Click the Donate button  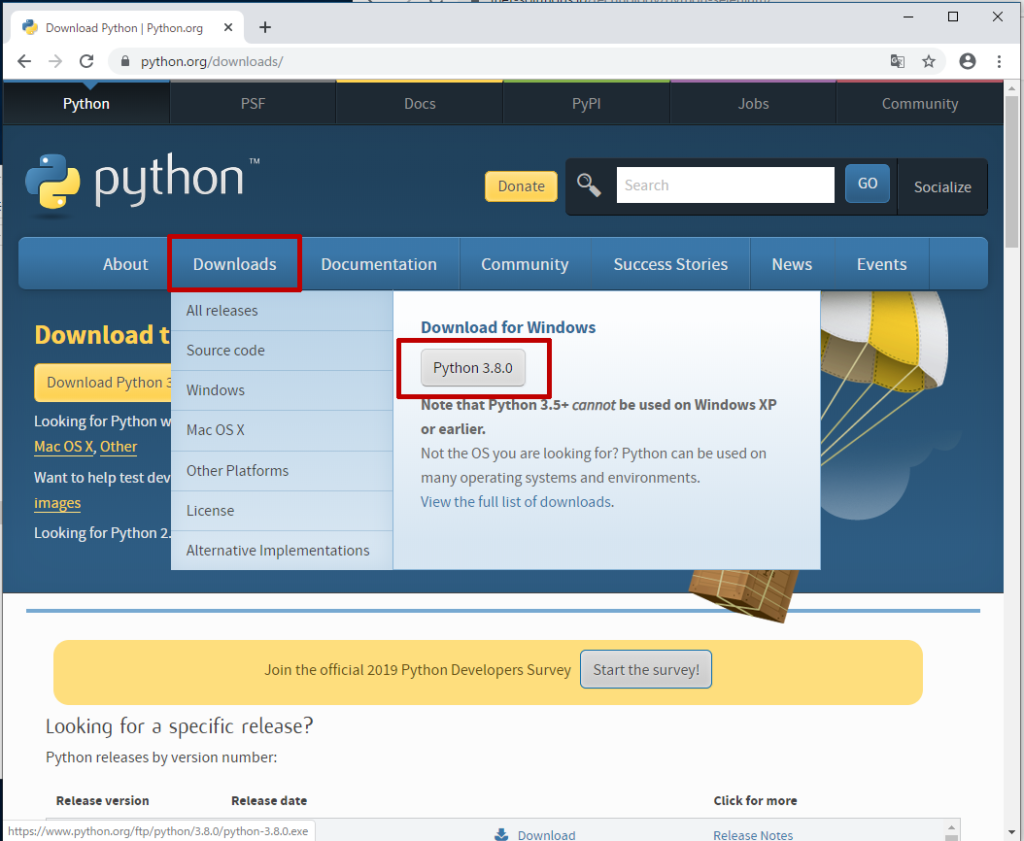click(520, 186)
